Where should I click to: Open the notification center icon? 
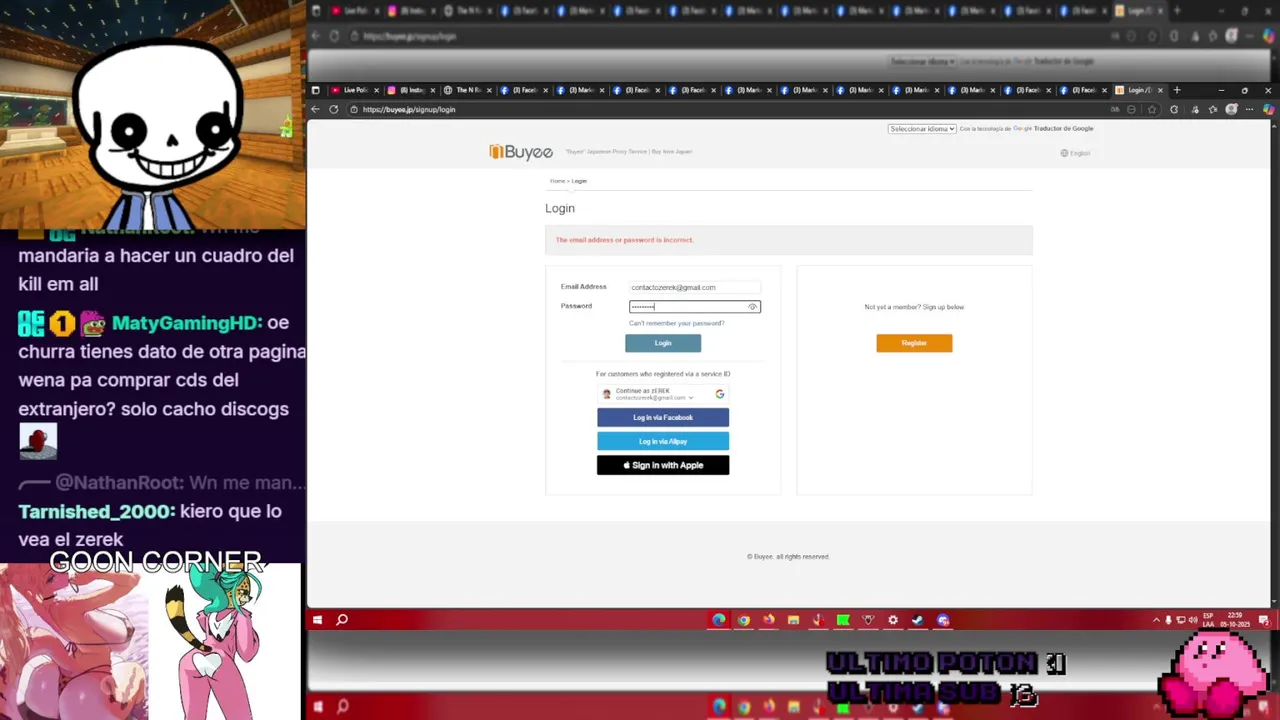pyautogui.click(x=1264, y=620)
